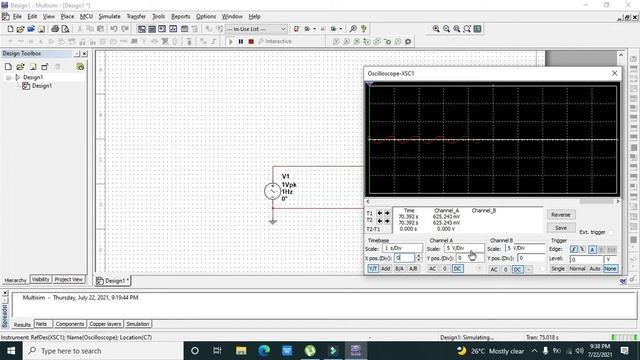The width and height of the screenshot is (640, 360).
Task: Open the Nets tab in spreadsheet view
Action: point(41,324)
